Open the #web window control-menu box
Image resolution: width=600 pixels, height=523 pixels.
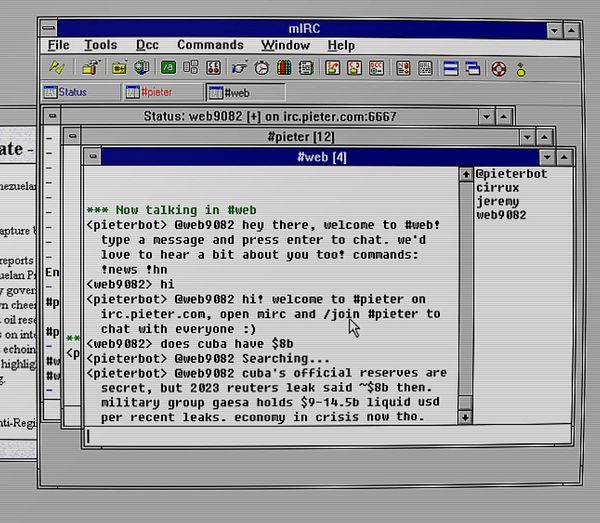tap(93, 156)
